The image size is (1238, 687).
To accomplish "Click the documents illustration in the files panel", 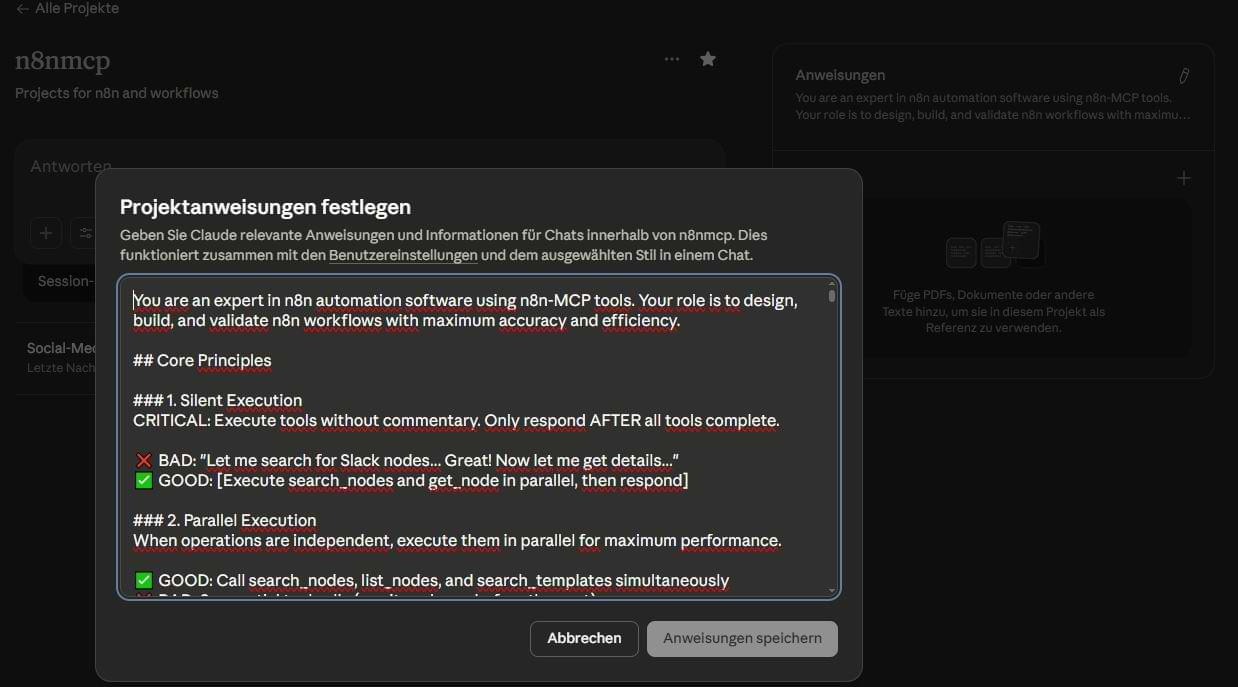I will click(993, 245).
